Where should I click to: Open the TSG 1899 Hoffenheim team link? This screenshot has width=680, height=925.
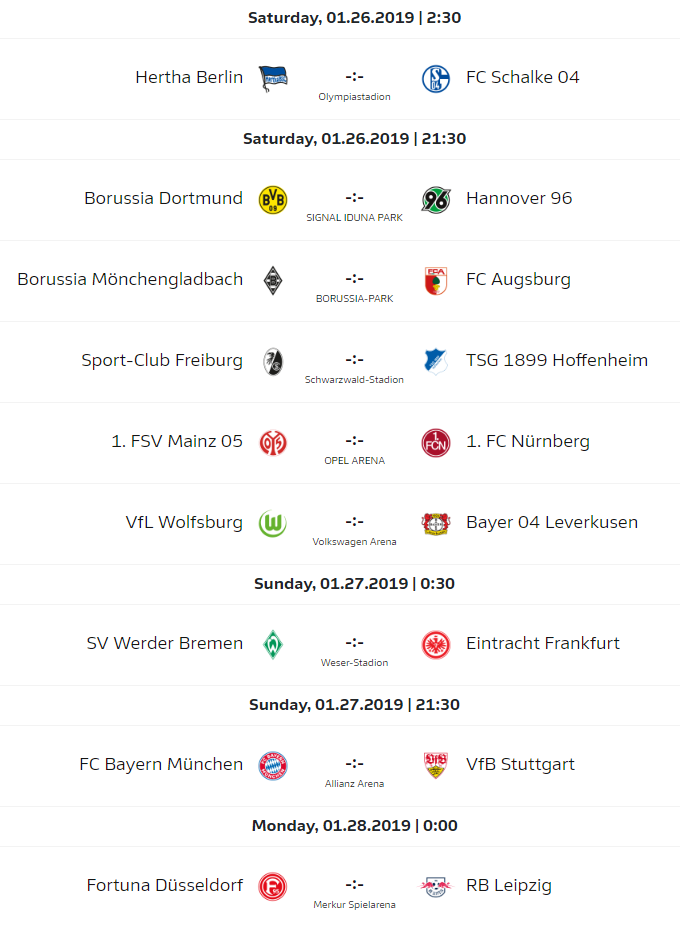(x=557, y=360)
